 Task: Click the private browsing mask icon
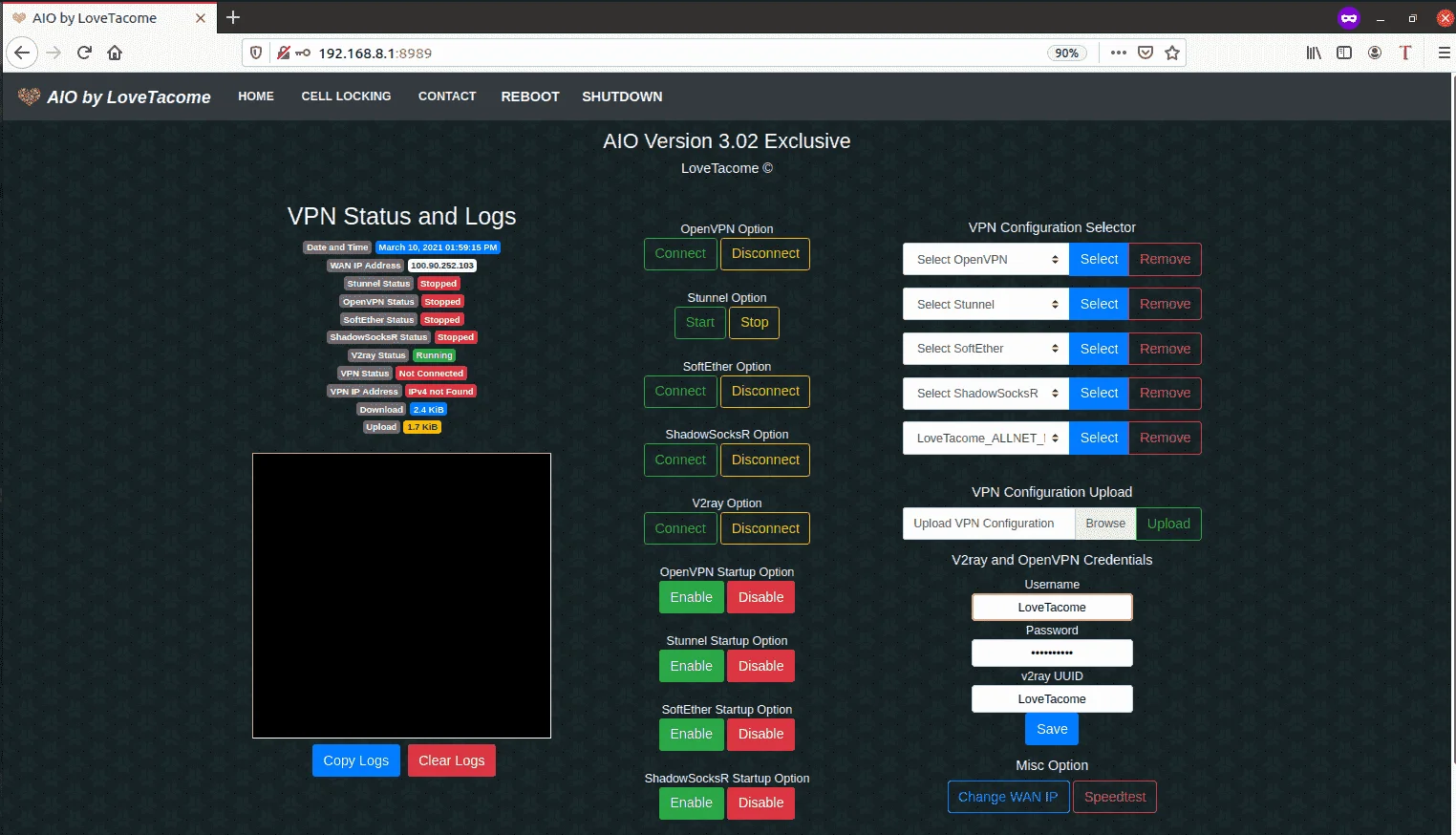click(1349, 17)
